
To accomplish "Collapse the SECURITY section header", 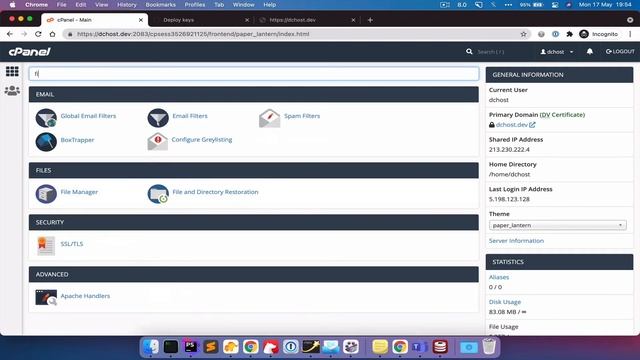I will 253,222.
